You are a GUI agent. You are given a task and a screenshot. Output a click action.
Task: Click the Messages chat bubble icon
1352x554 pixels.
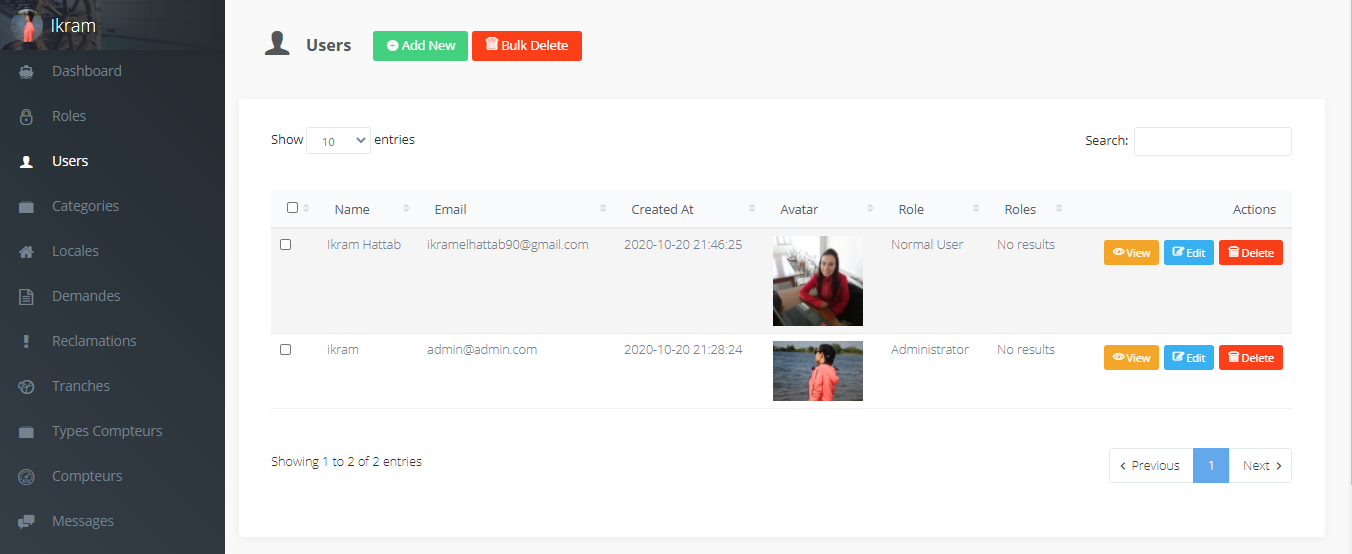pos(27,522)
